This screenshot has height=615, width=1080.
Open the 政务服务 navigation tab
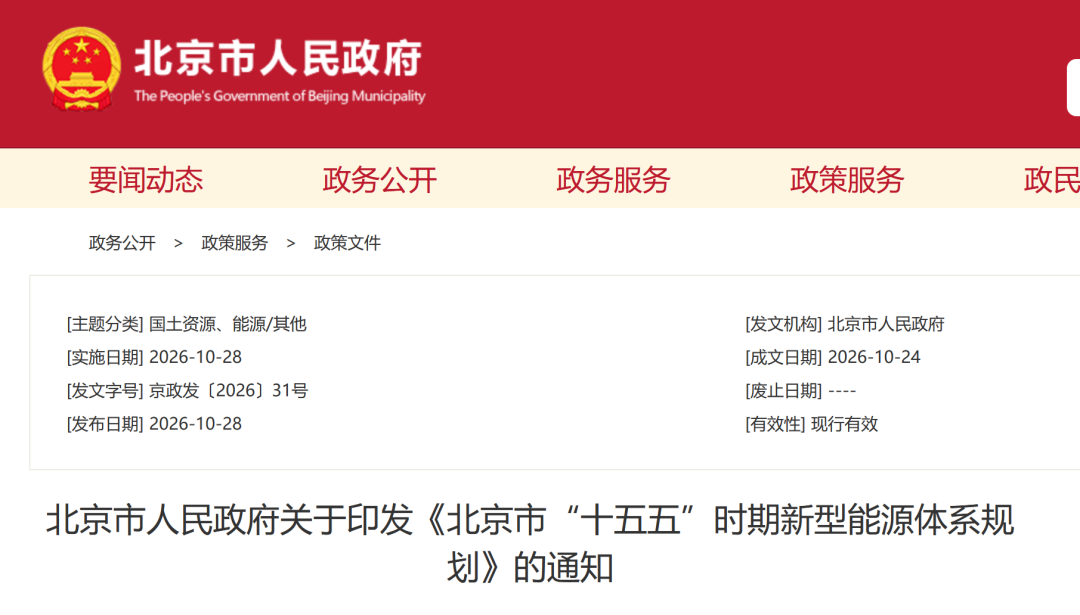click(x=613, y=180)
